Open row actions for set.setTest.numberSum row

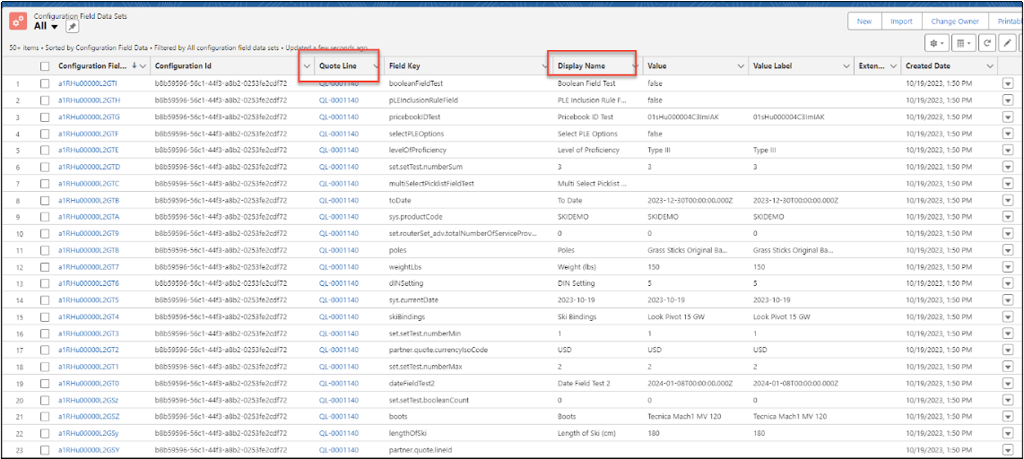pyautogui.click(x=1007, y=167)
